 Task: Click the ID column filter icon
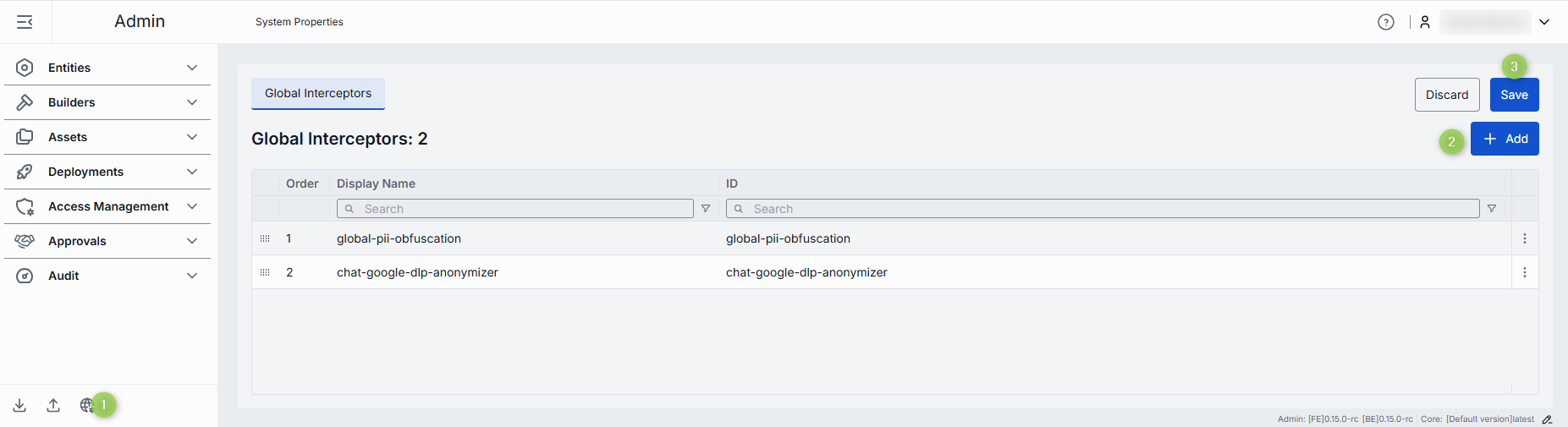(1492, 209)
